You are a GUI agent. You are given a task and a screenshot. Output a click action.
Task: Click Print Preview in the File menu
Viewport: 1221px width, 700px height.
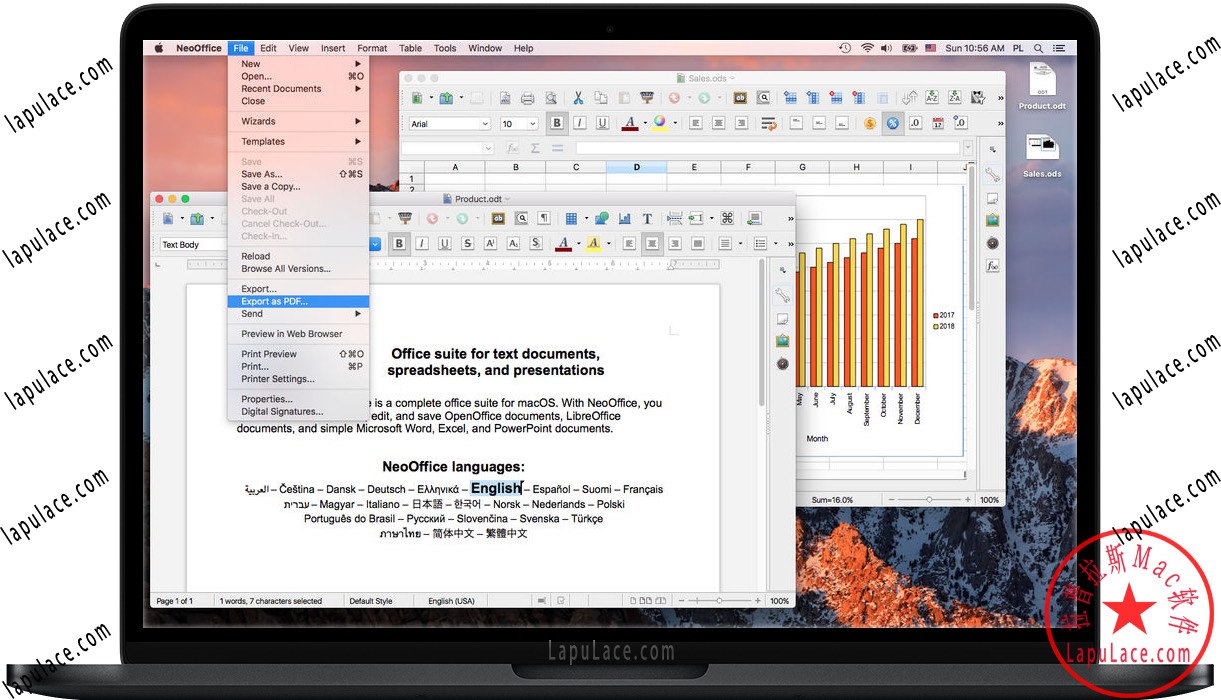click(268, 353)
